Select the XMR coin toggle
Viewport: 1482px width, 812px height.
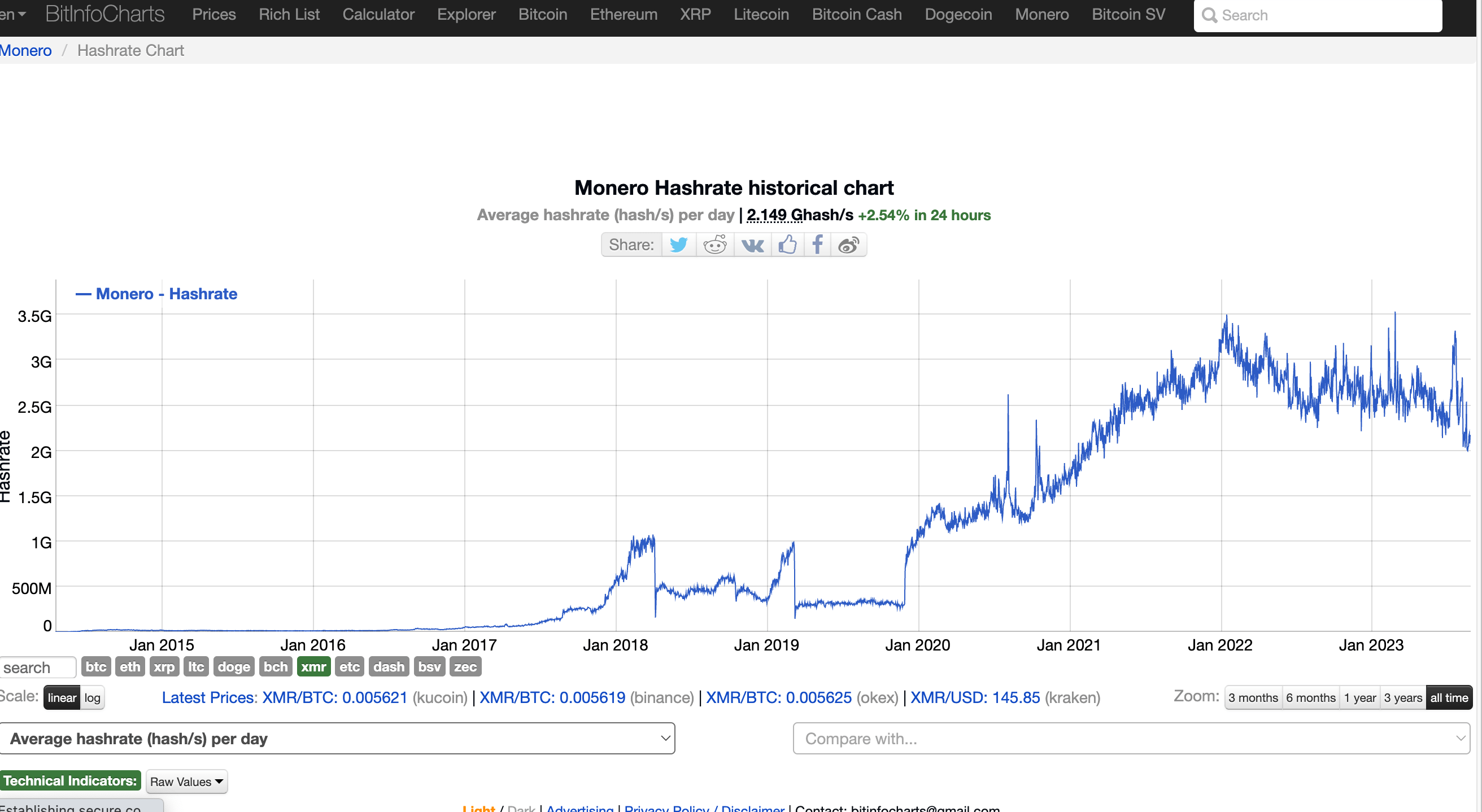point(315,666)
